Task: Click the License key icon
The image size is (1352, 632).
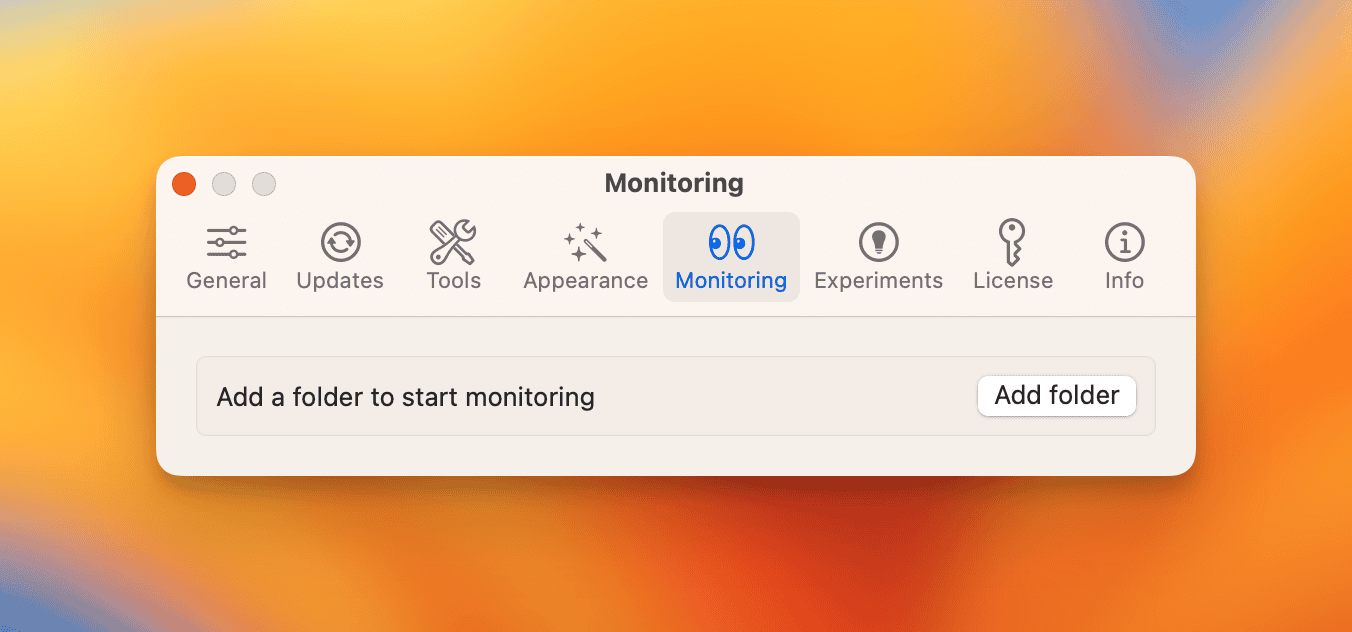Action: 1012,242
